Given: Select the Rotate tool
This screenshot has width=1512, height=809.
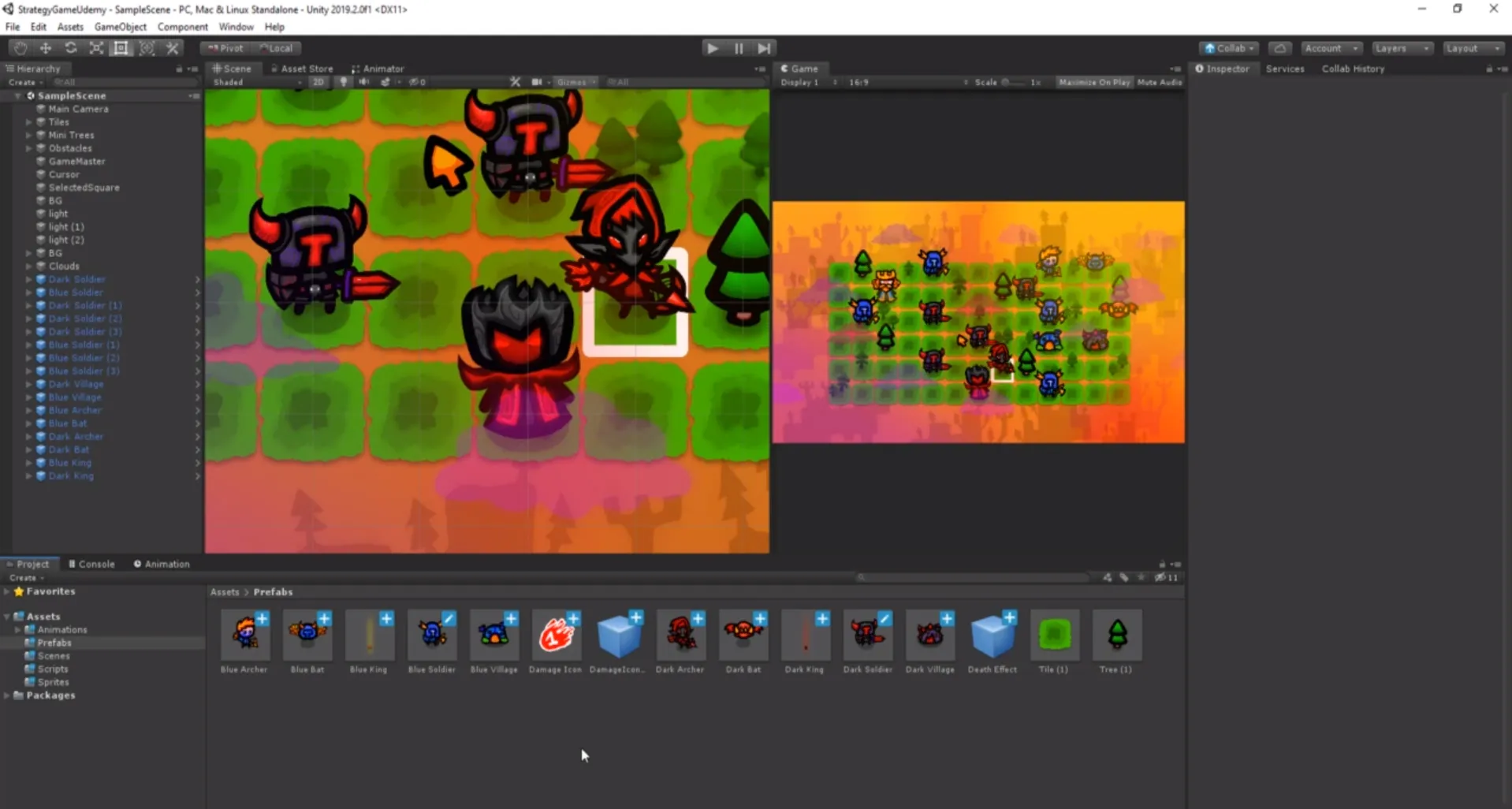Looking at the screenshot, I should pos(71,48).
